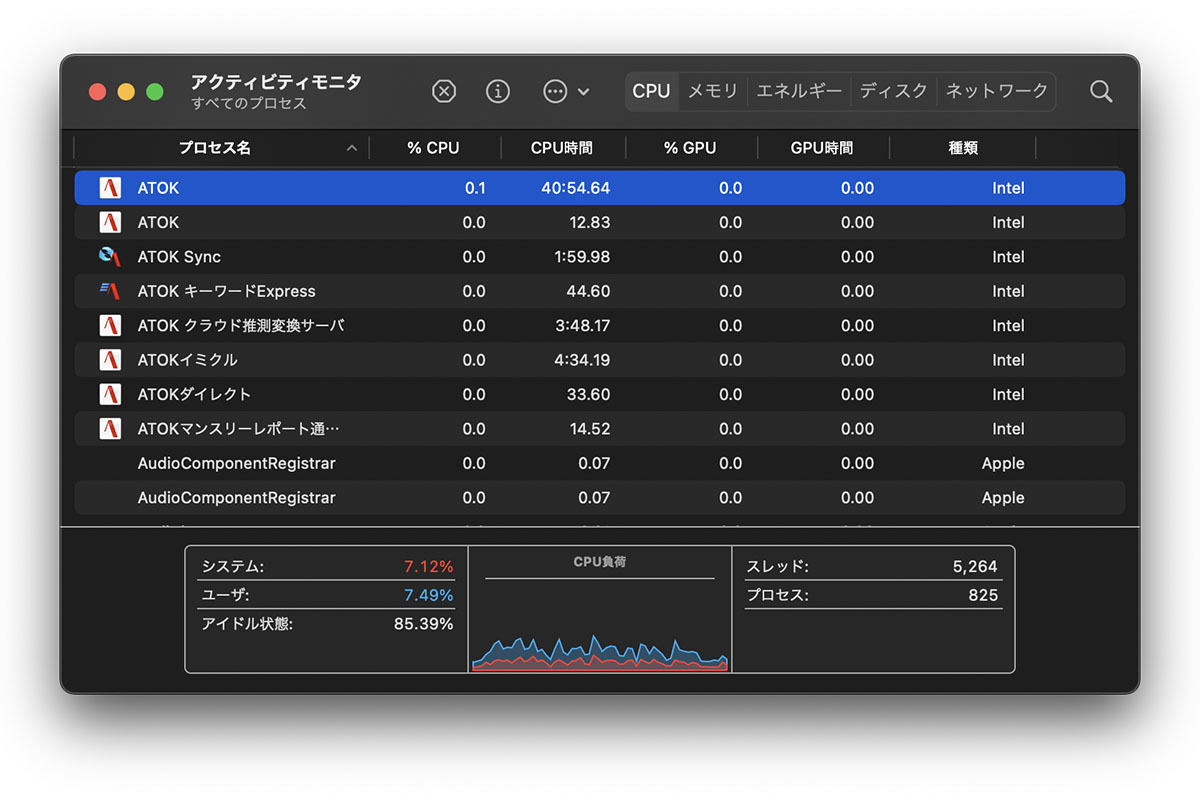Switch to the メモリ tab
The width and height of the screenshot is (1200, 800).
[713, 91]
